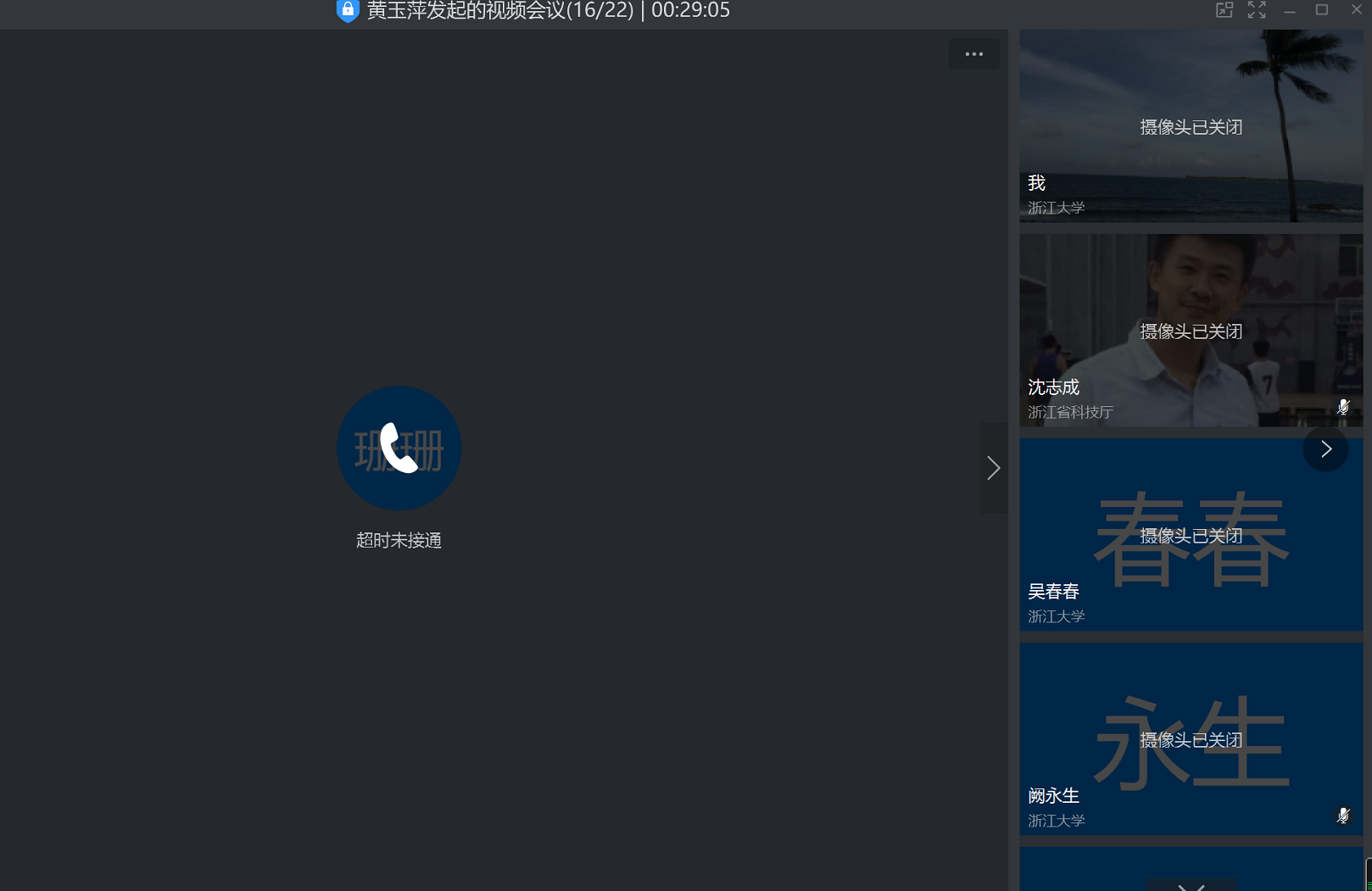Click 沈志成's muted microphone icon
Image resolution: width=1372 pixels, height=891 pixels.
point(1343,407)
